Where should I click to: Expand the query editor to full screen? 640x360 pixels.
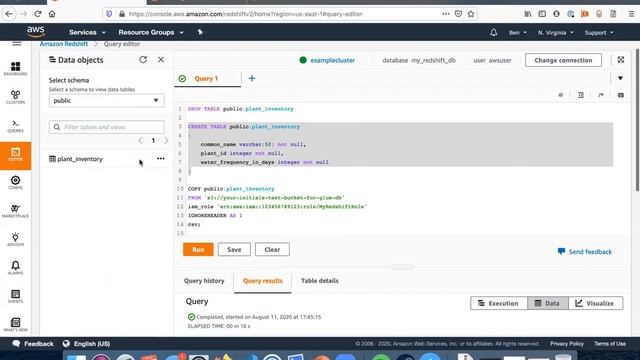click(621, 60)
